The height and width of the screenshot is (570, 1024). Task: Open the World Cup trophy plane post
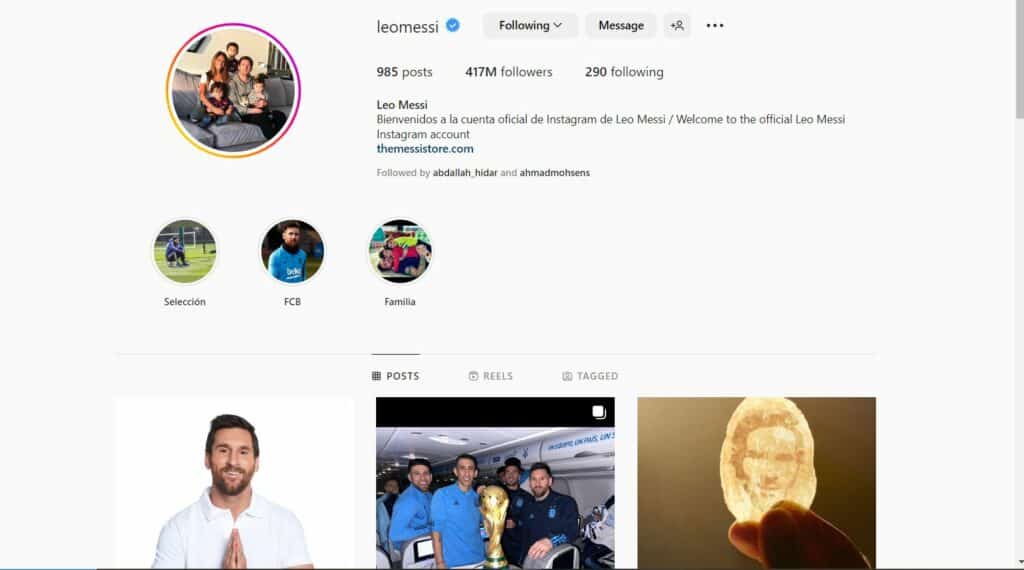pos(495,483)
